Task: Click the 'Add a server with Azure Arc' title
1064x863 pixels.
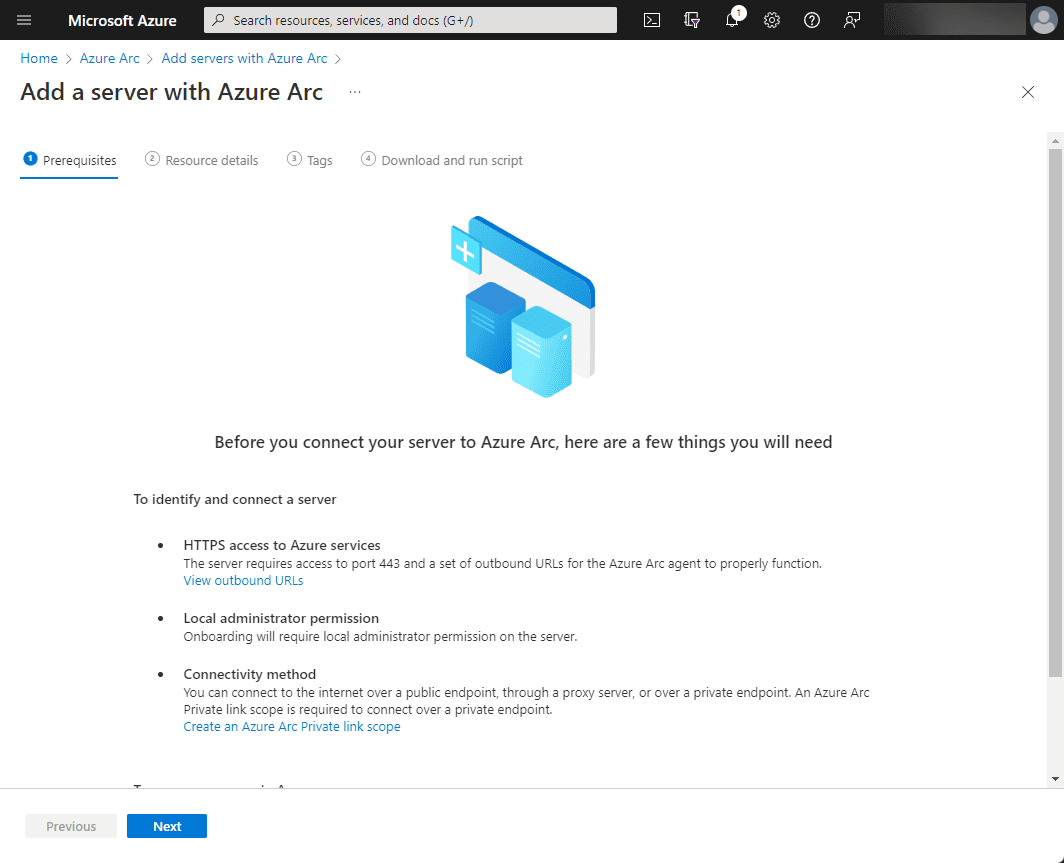Action: pyautogui.click(x=172, y=92)
